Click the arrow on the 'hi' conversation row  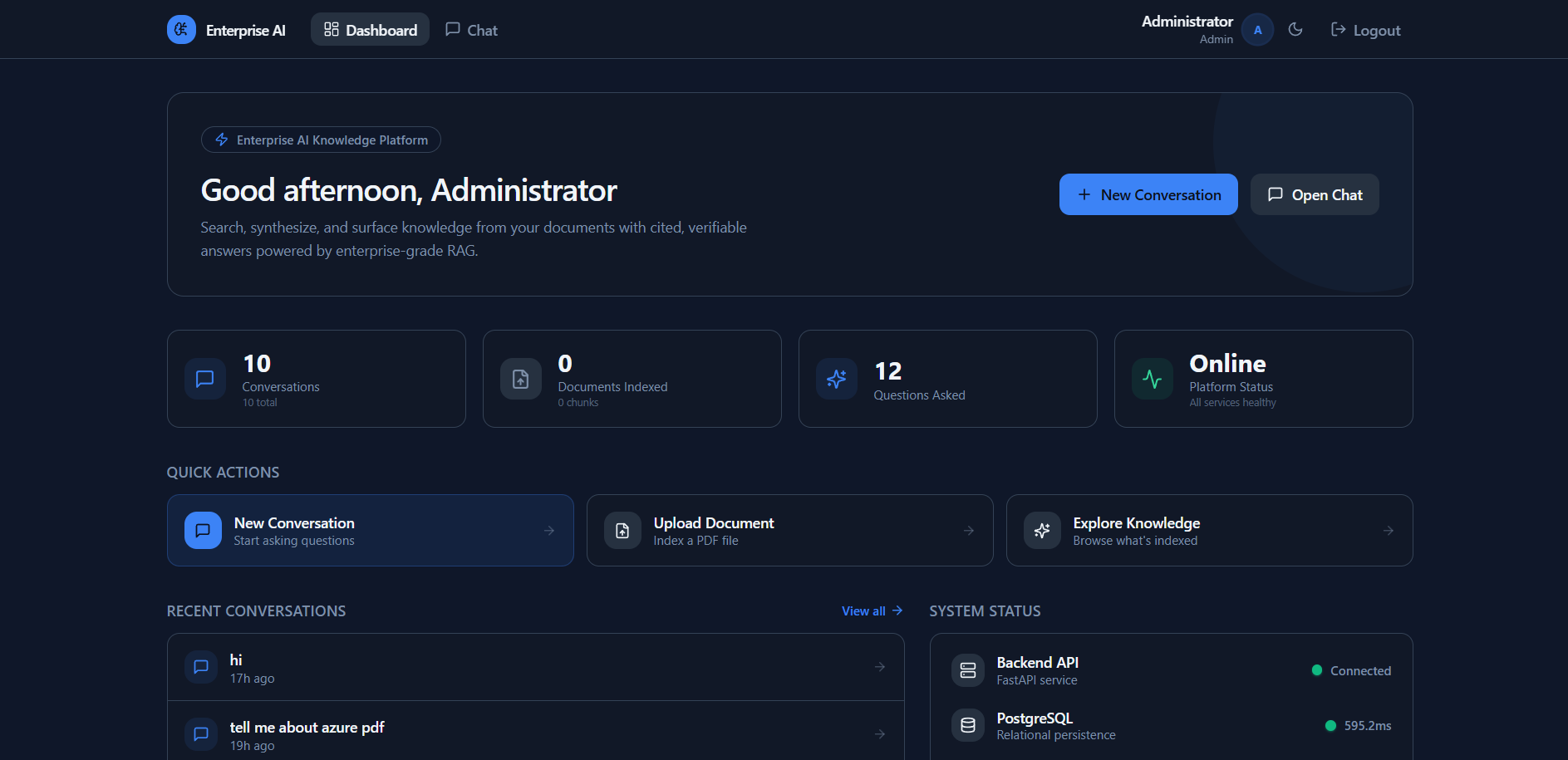[x=880, y=667]
